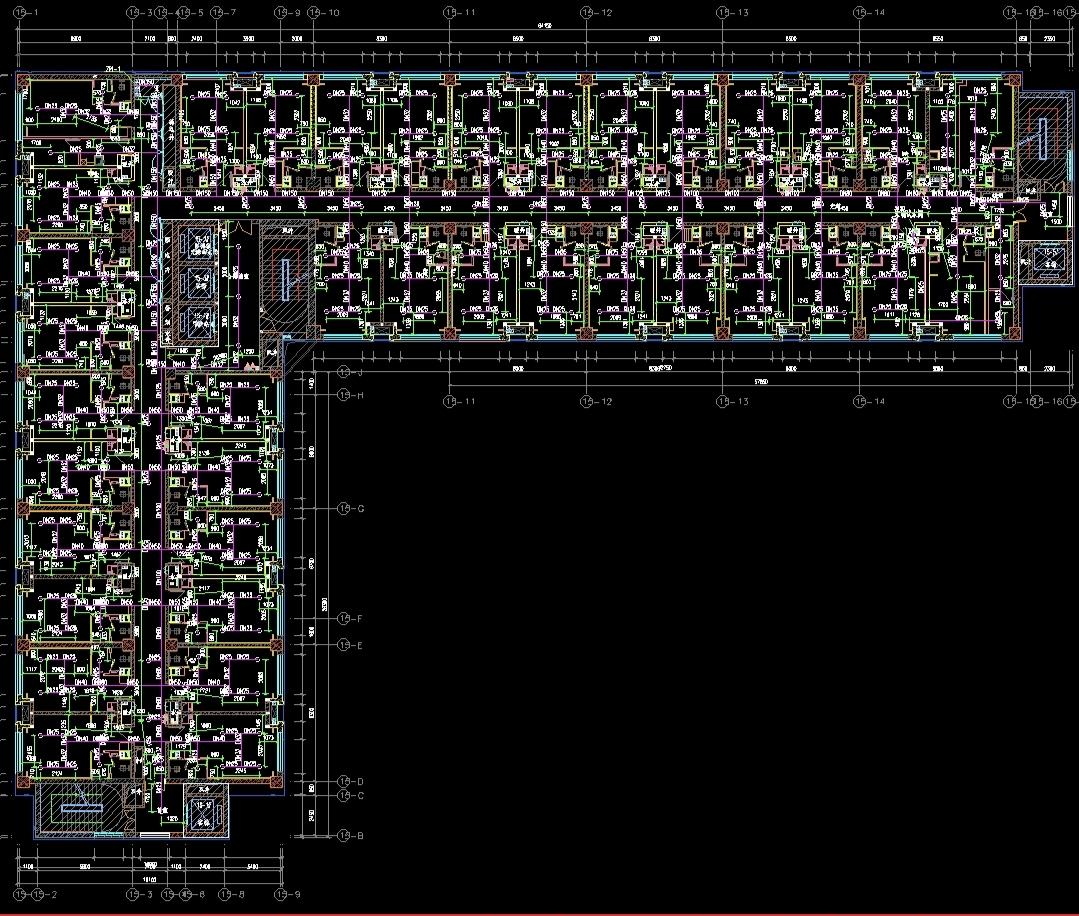Pick the 15-D axis bubble marker

coord(343,781)
